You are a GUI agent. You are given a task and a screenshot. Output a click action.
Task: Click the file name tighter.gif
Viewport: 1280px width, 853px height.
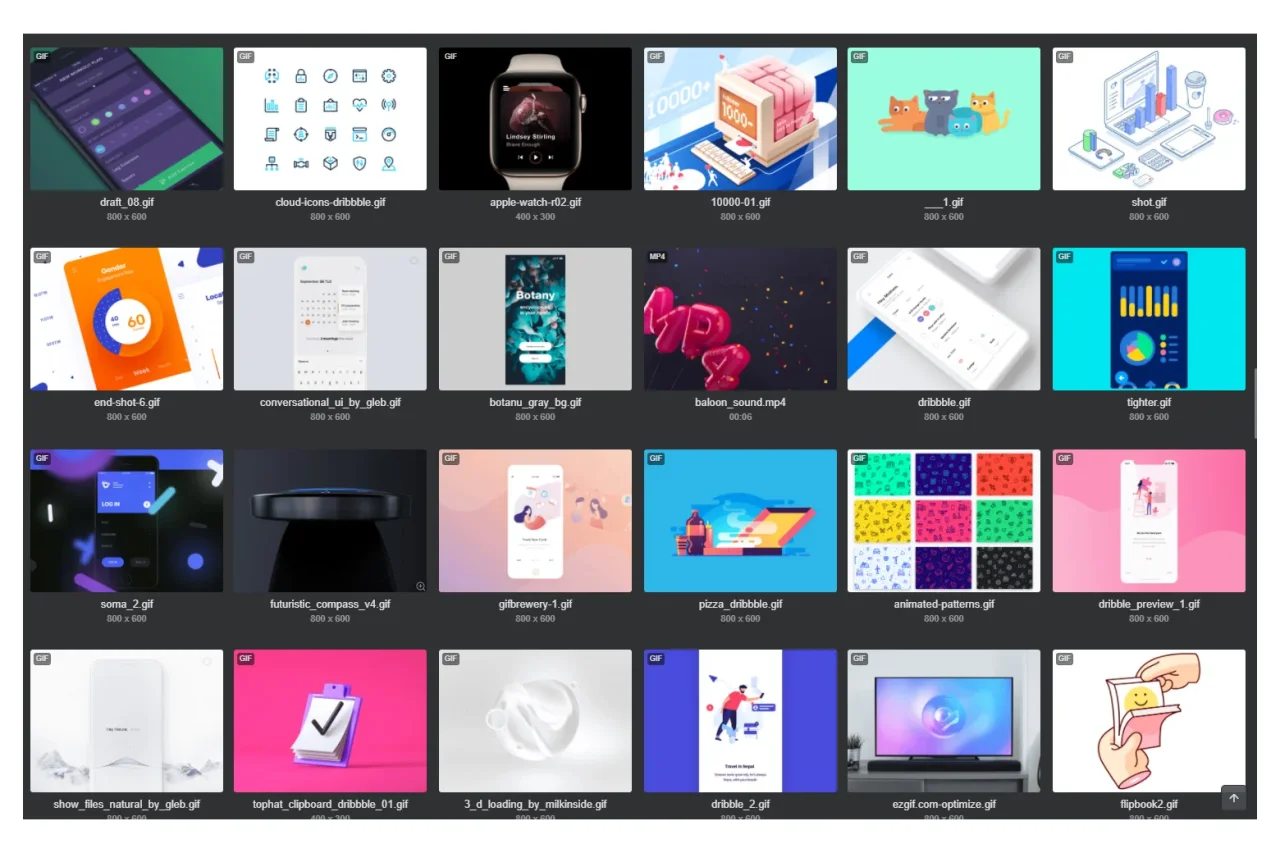click(1149, 402)
